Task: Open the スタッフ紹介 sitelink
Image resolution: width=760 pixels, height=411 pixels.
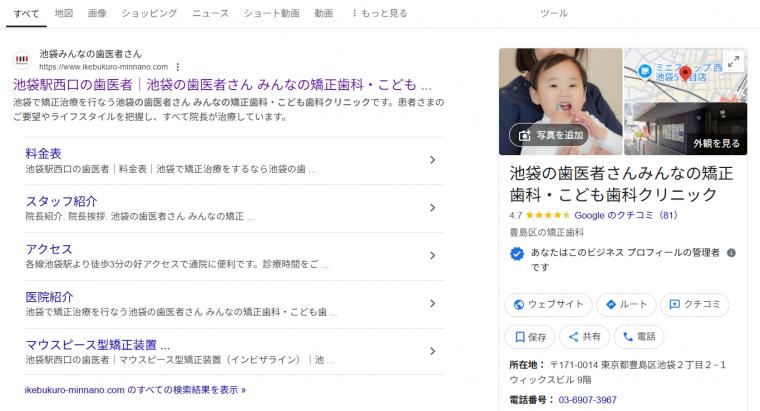Action: (x=62, y=201)
